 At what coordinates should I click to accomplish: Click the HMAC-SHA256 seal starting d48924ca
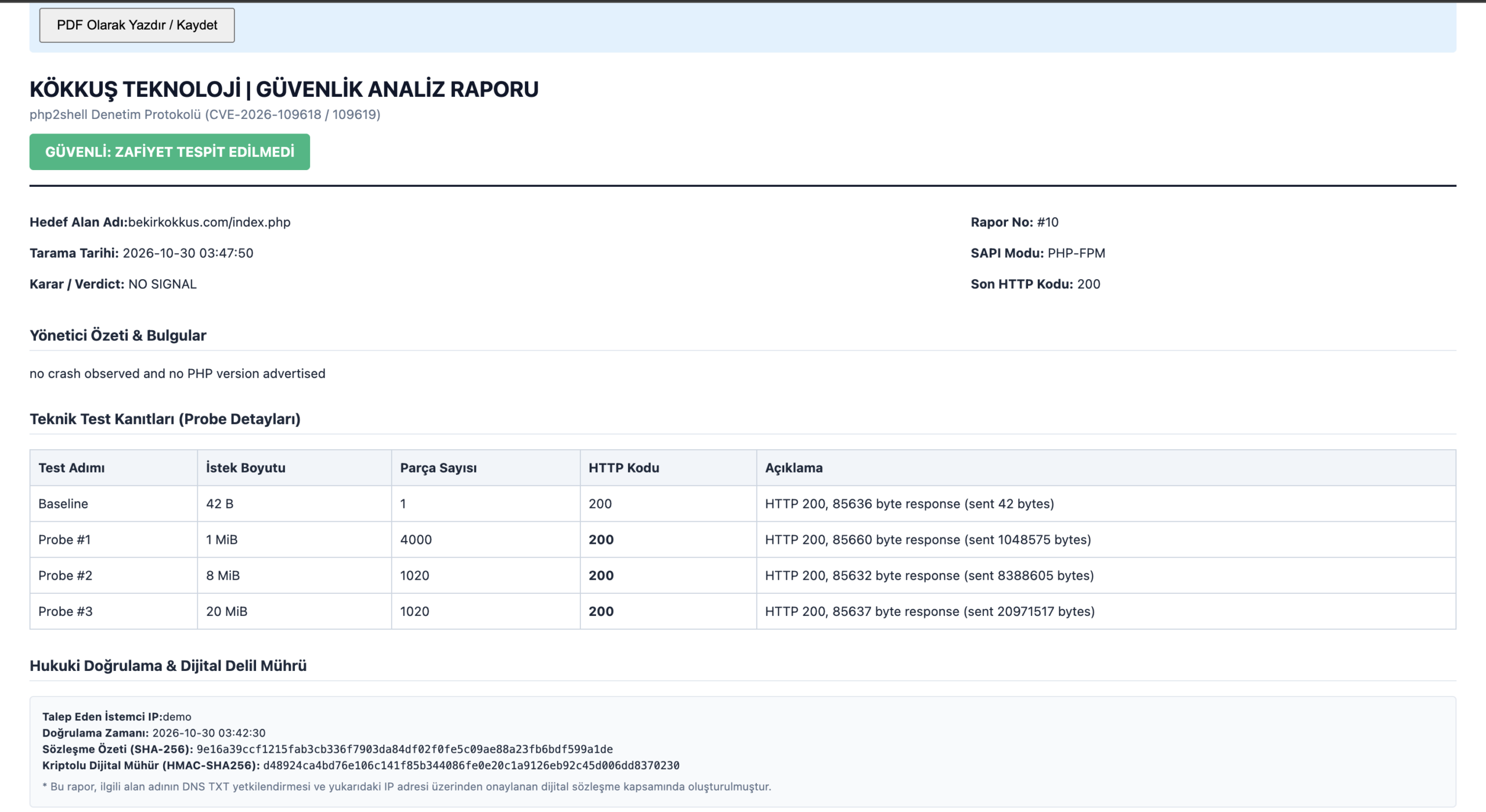(471, 766)
